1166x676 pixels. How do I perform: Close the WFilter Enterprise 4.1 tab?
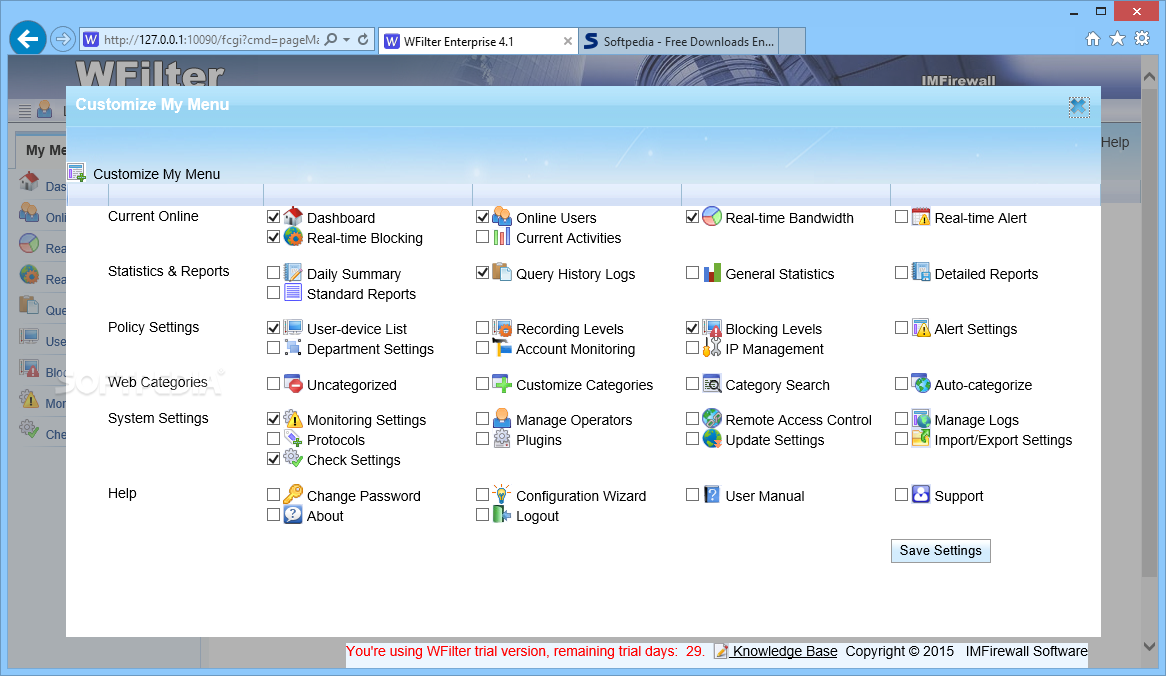point(567,42)
